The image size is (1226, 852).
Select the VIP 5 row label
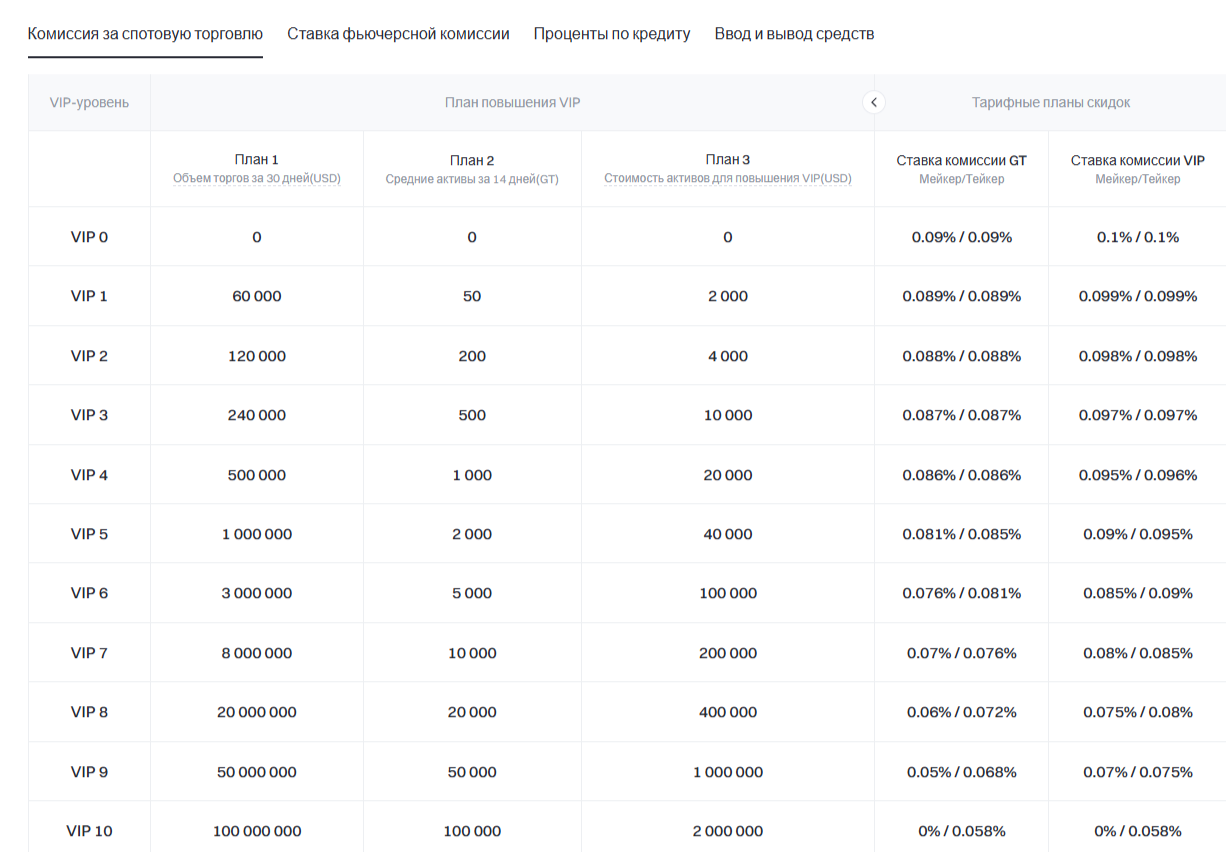89,534
